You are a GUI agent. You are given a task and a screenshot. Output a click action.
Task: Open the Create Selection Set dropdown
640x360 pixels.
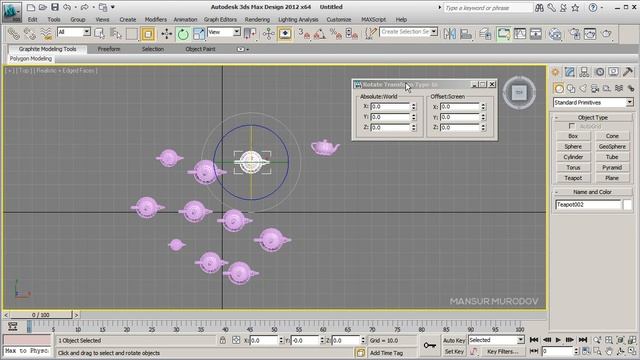click(x=409, y=31)
